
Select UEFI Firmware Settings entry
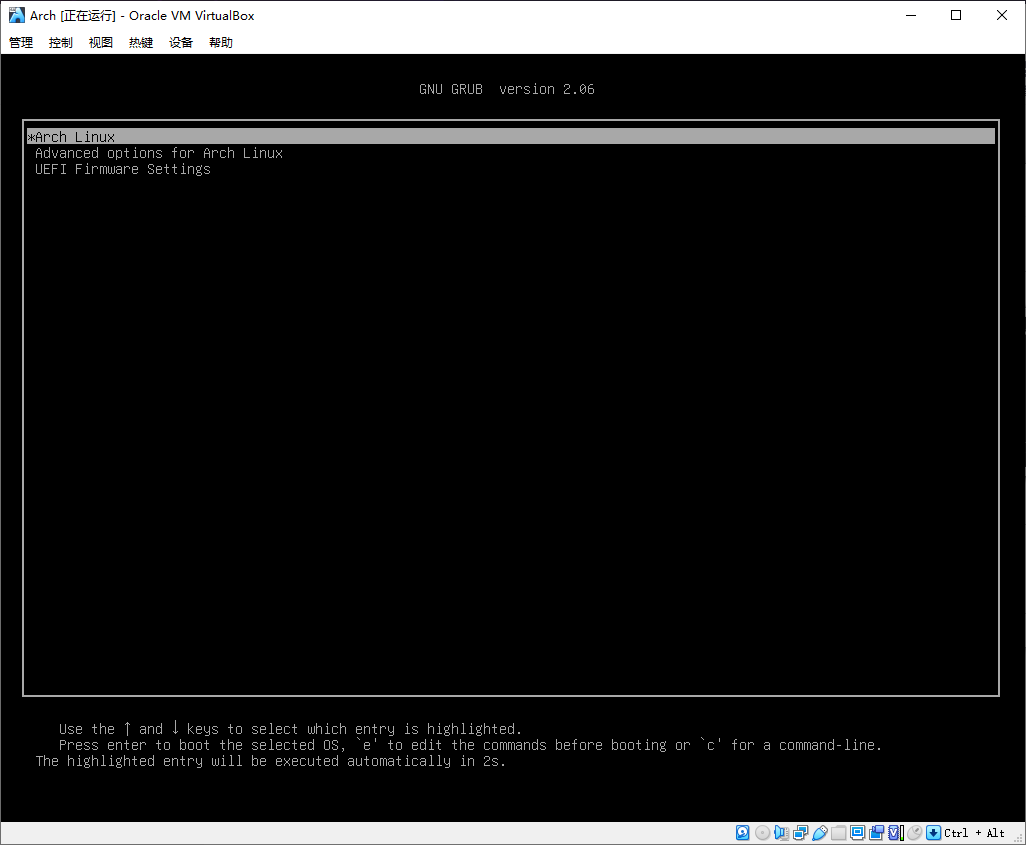tap(122, 169)
